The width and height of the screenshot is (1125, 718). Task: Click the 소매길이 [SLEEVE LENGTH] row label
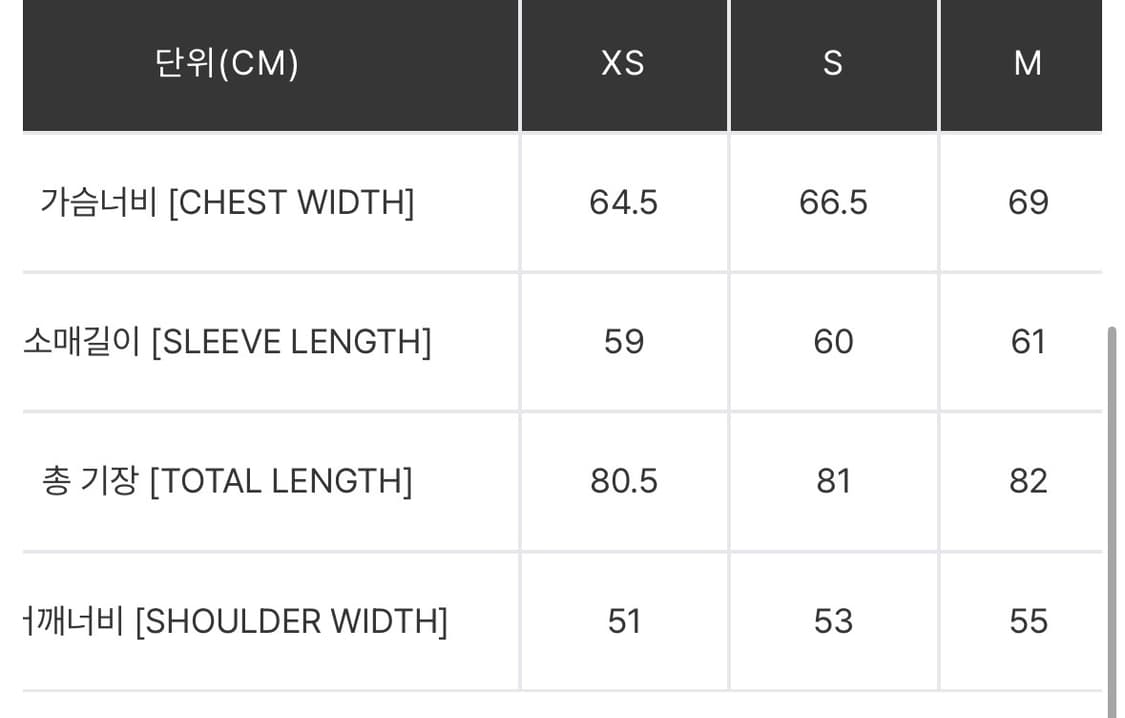[227, 342]
